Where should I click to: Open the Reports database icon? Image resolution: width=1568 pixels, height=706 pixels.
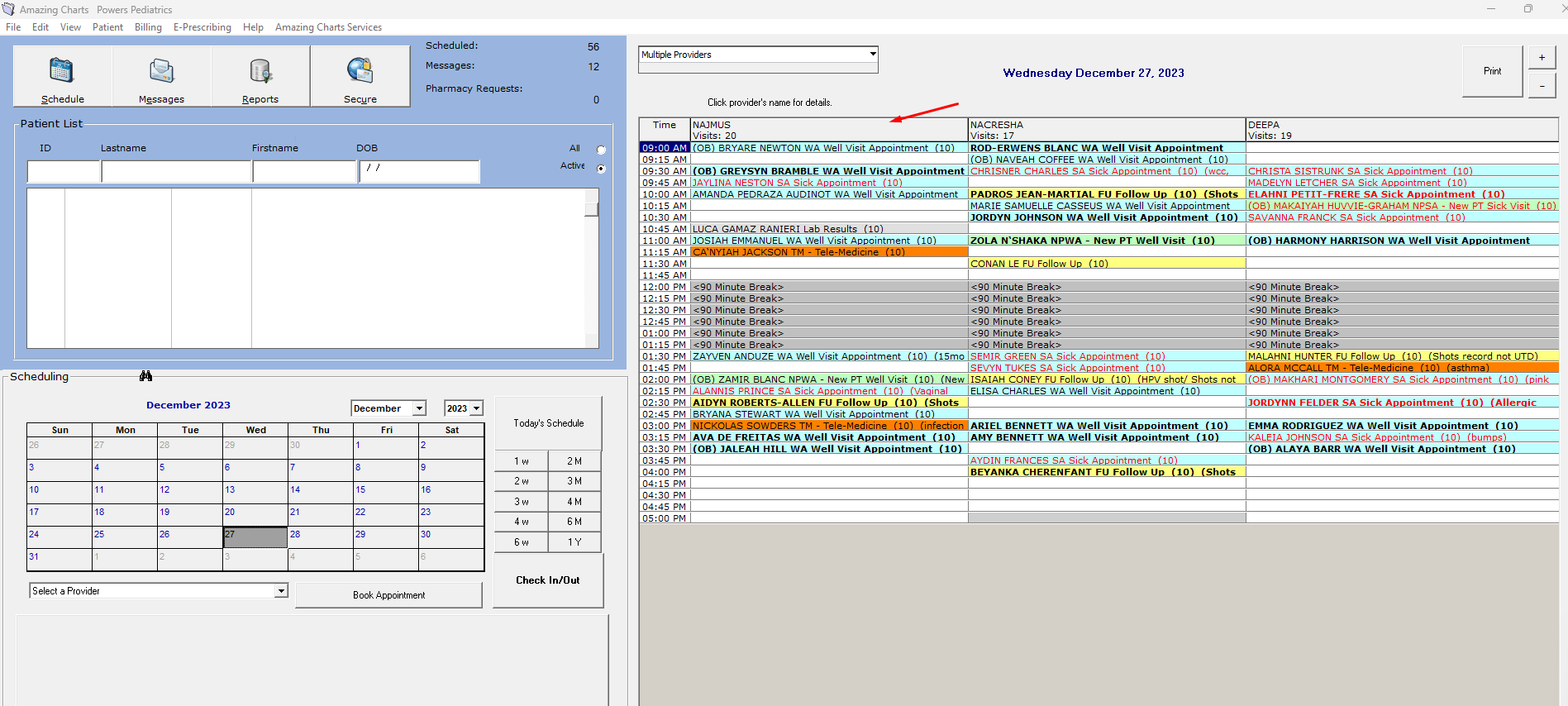(260, 71)
